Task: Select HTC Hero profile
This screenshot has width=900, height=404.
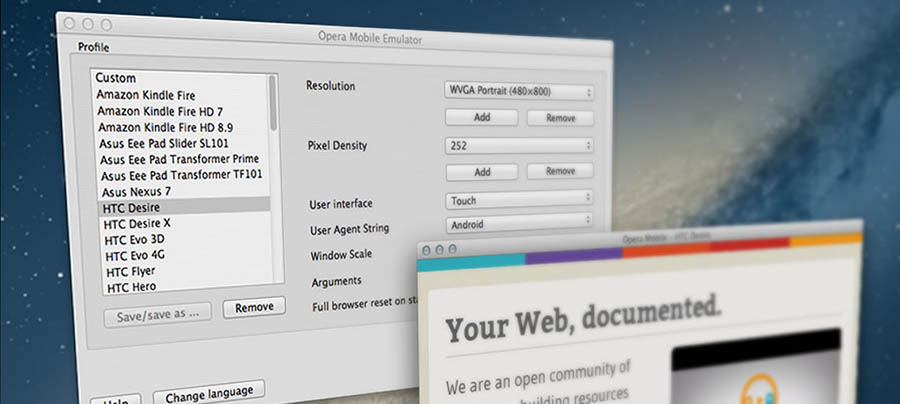Action: pos(133,288)
